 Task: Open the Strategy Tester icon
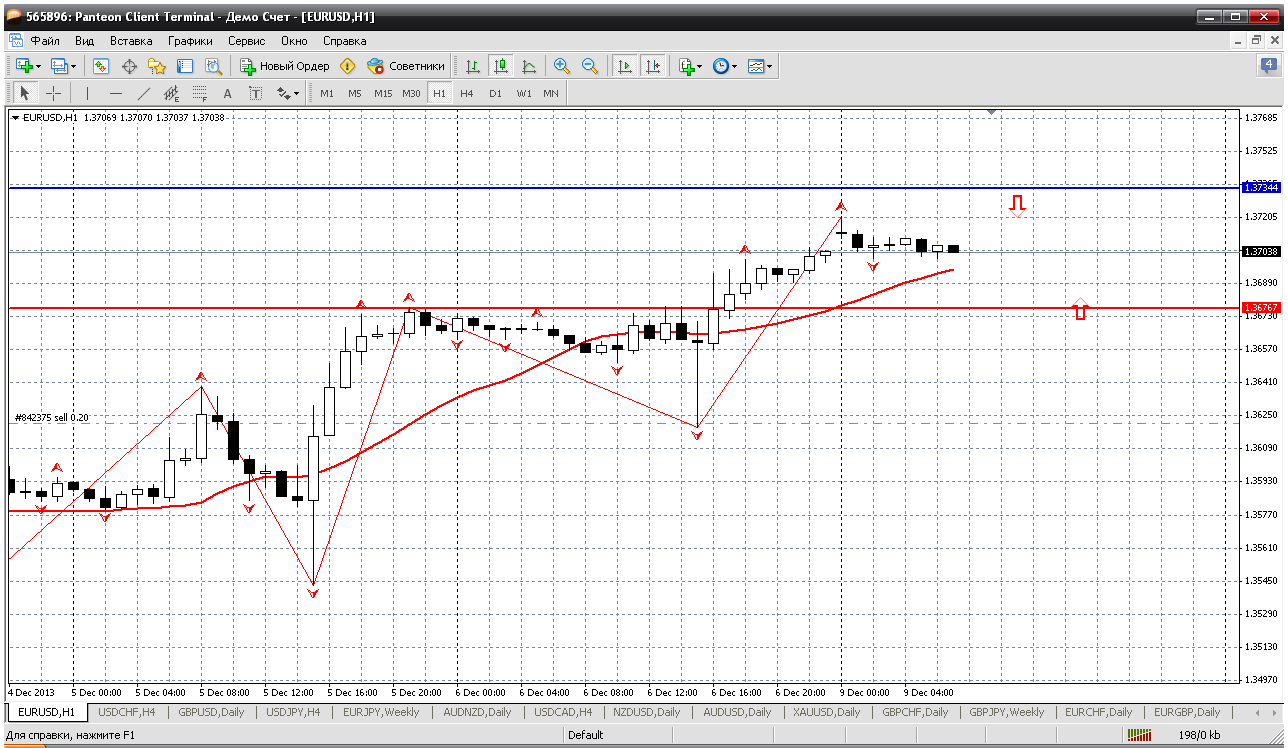pyautogui.click(x=213, y=66)
